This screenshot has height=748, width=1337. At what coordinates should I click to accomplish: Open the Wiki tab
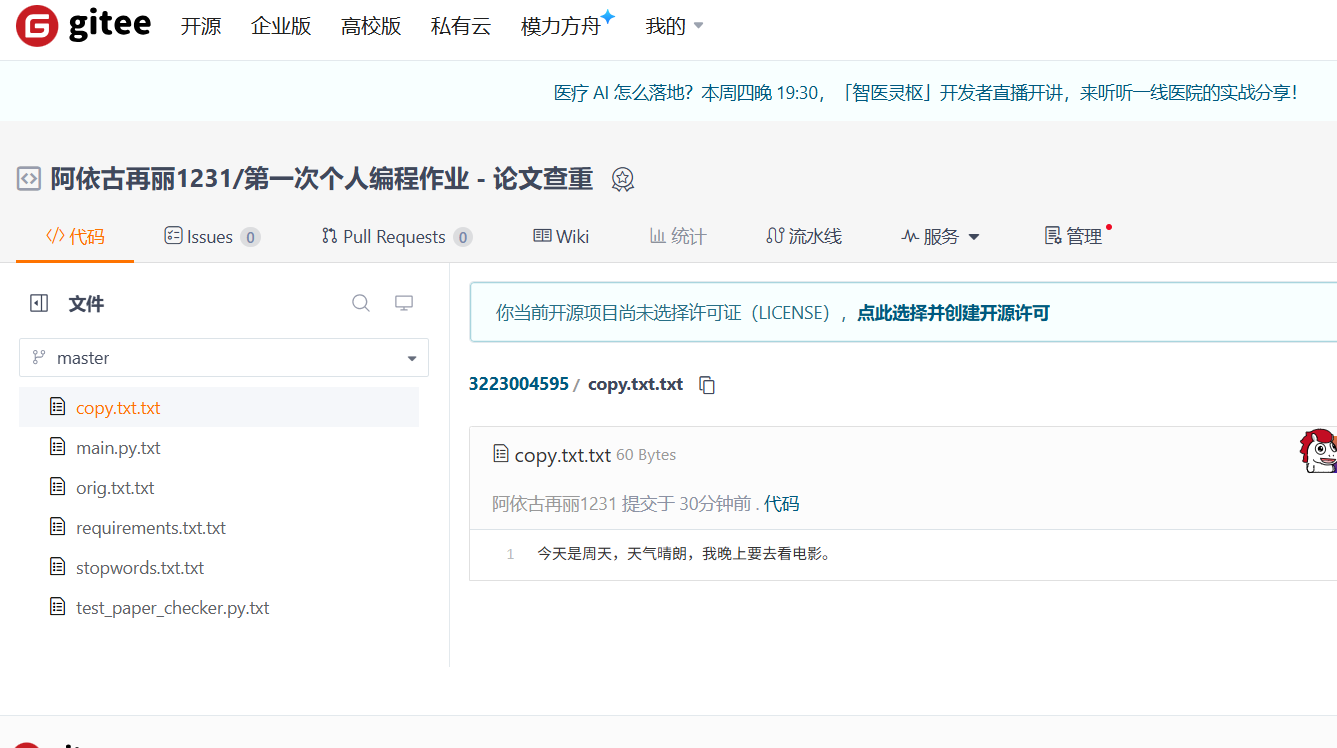[x=560, y=236]
